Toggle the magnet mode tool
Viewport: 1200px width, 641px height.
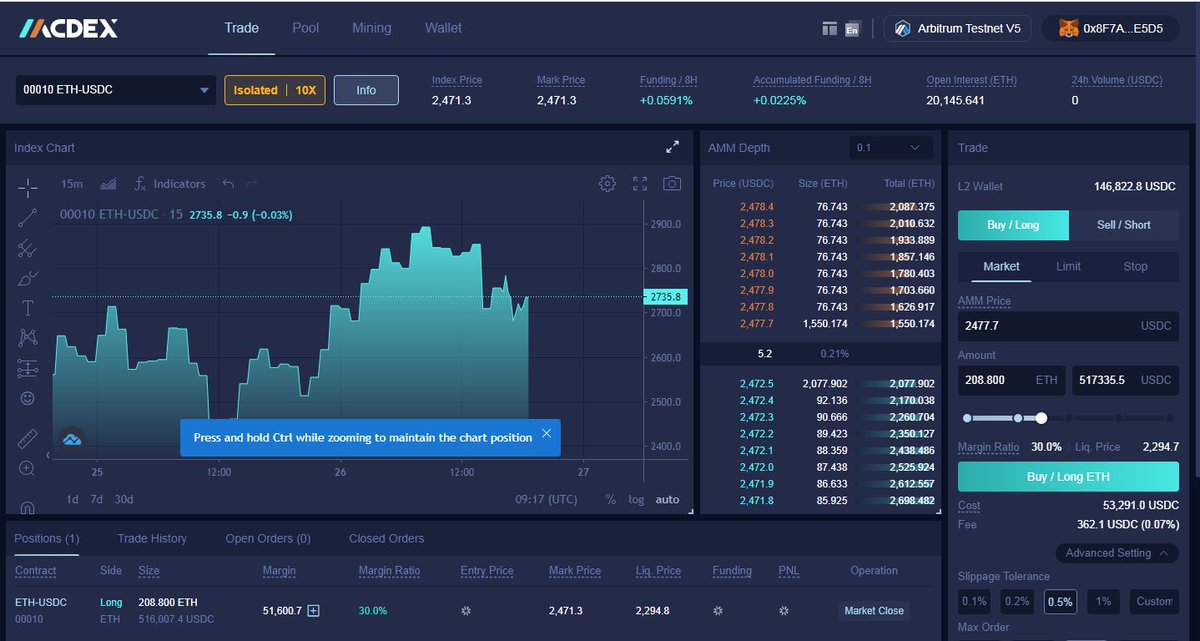coord(28,506)
